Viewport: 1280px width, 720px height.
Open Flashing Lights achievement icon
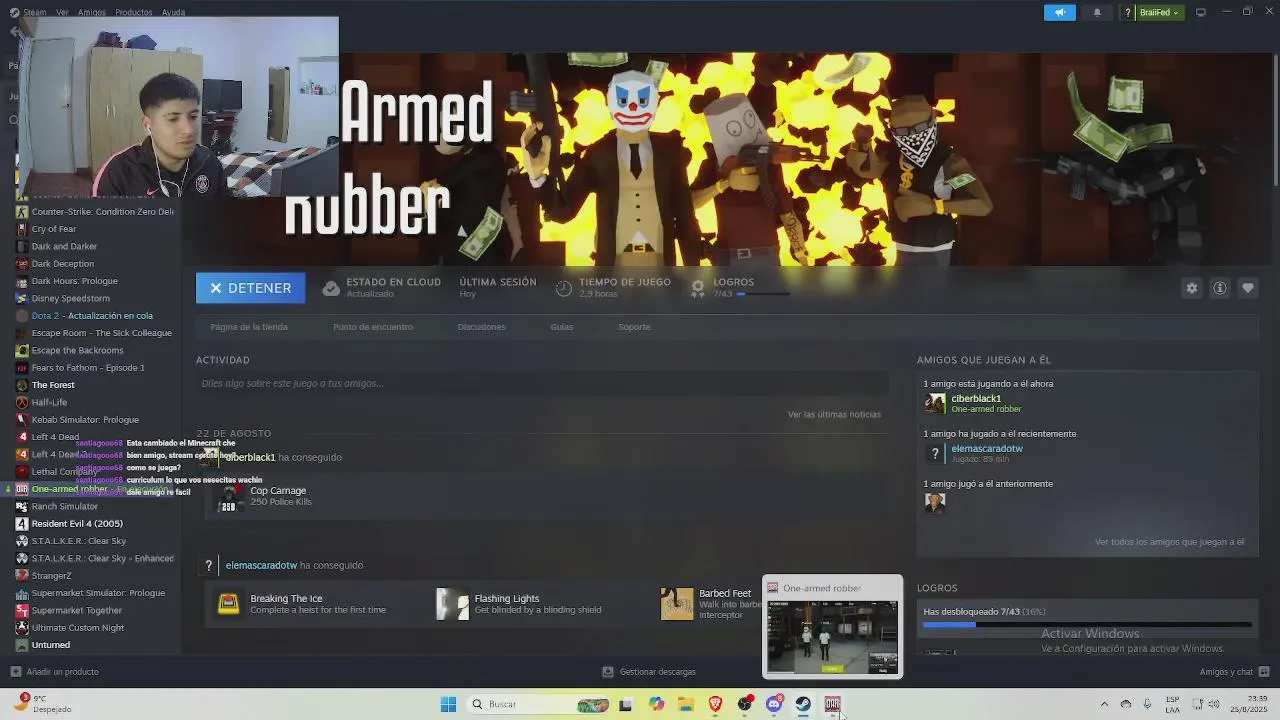tap(452, 604)
